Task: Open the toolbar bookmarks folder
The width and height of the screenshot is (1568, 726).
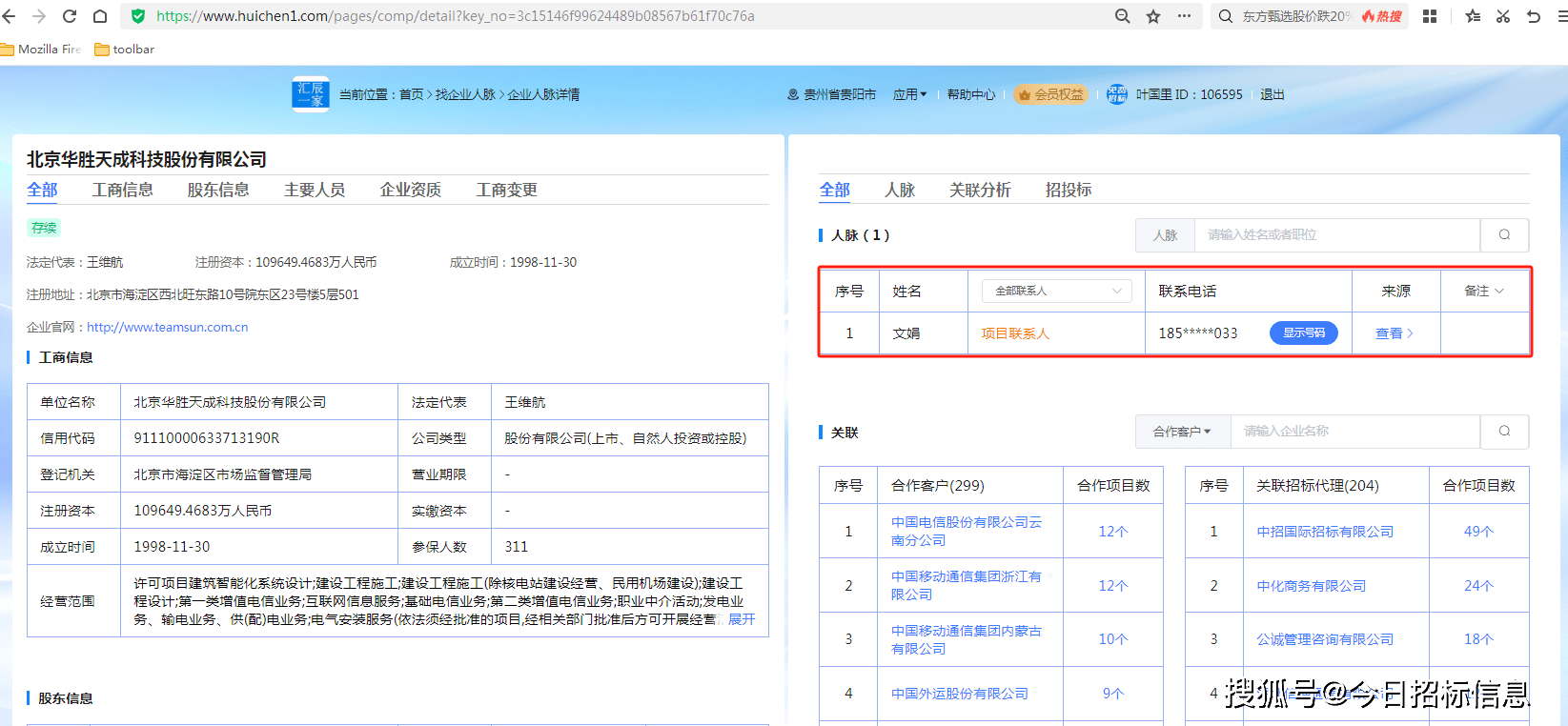Action: tap(125, 50)
